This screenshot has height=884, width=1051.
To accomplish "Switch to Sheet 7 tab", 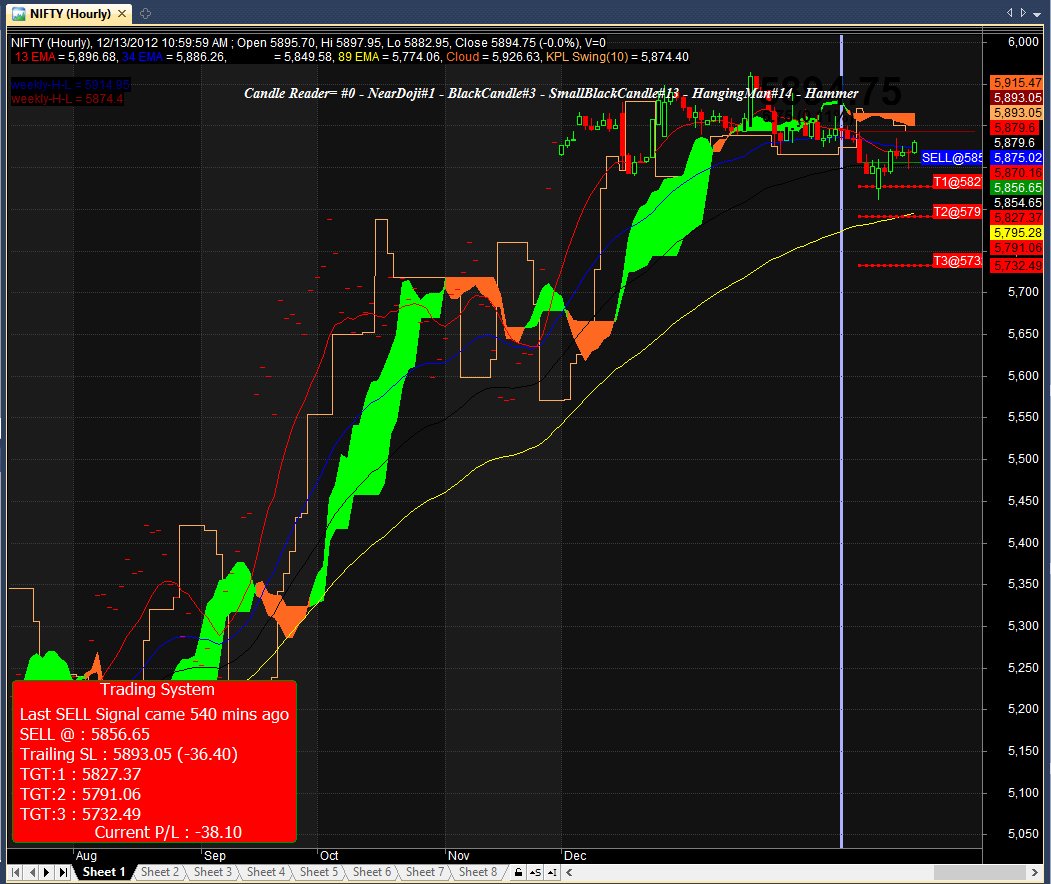I will click(424, 872).
